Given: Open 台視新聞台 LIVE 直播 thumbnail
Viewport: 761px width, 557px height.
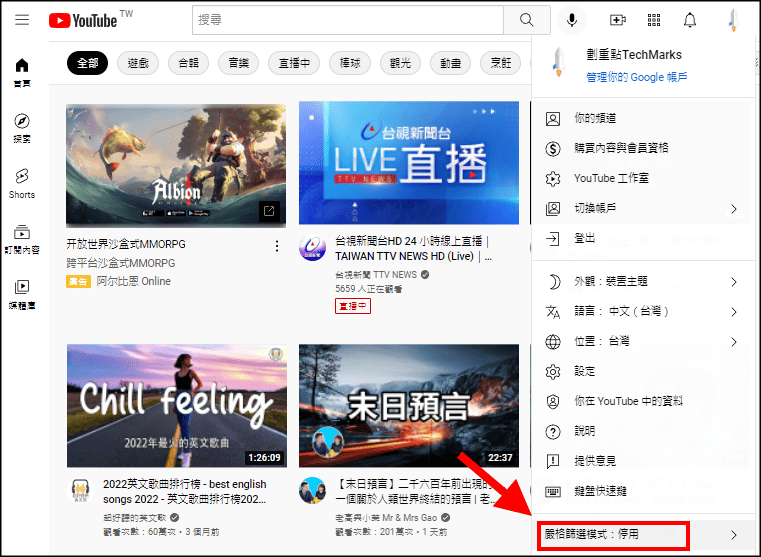Looking at the screenshot, I should click(409, 163).
